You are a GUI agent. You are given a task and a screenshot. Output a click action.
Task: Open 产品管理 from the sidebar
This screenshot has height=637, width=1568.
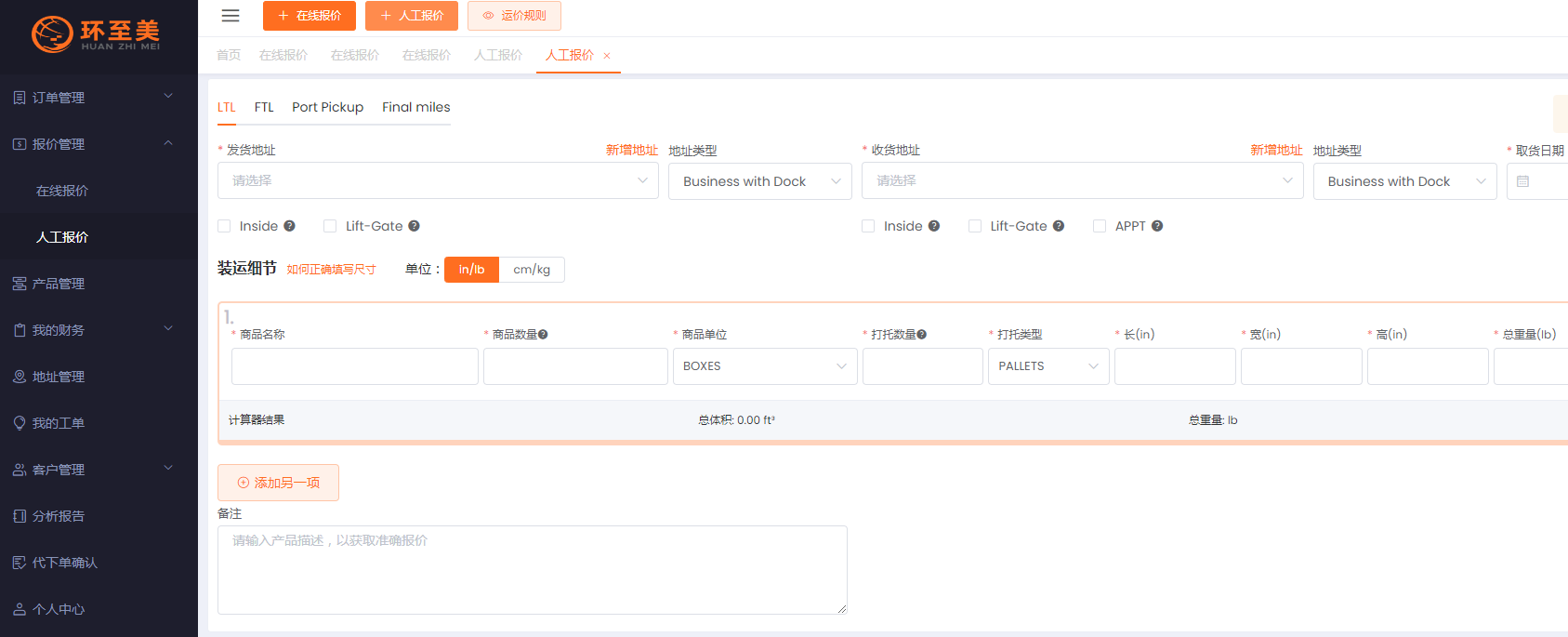59,284
